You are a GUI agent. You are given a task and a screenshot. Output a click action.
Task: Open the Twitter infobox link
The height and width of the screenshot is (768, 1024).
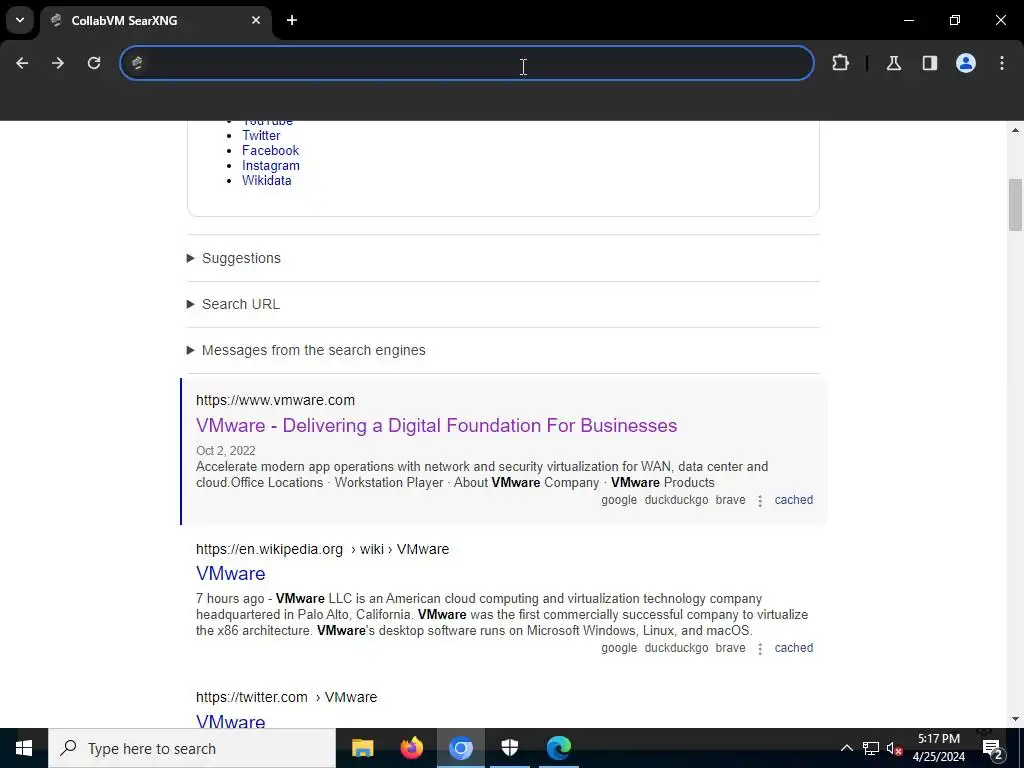point(261,135)
